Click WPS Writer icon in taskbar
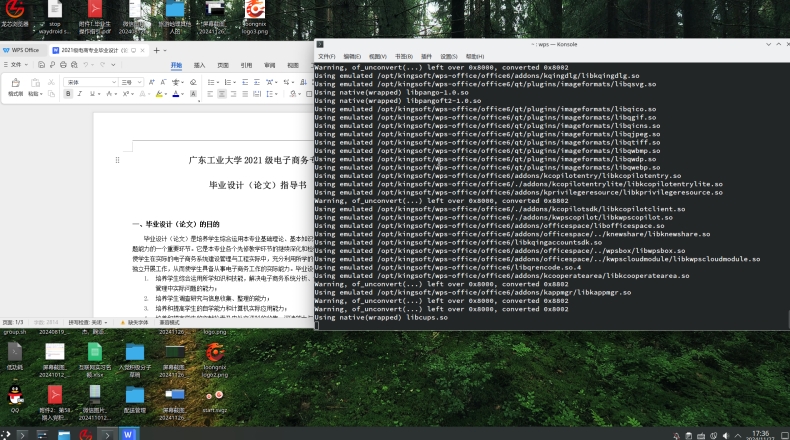The width and height of the screenshot is (790, 440). tap(128, 434)
